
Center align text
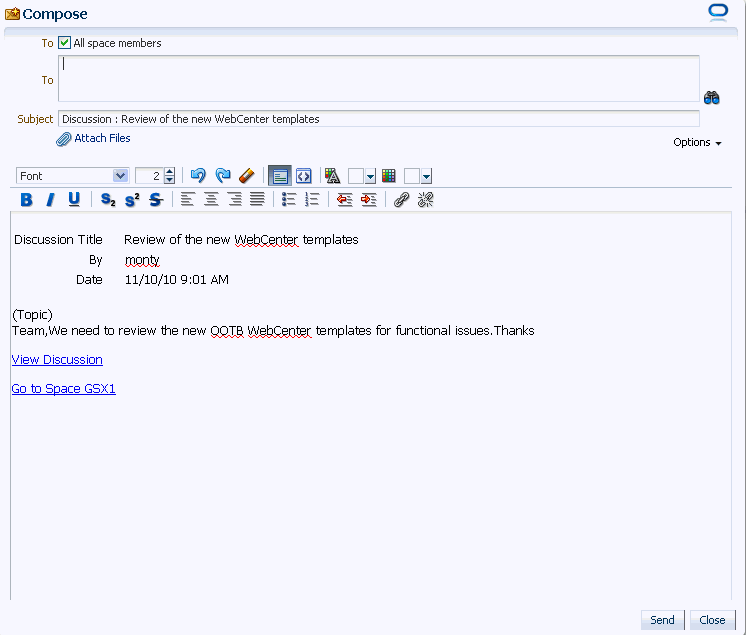211,199
